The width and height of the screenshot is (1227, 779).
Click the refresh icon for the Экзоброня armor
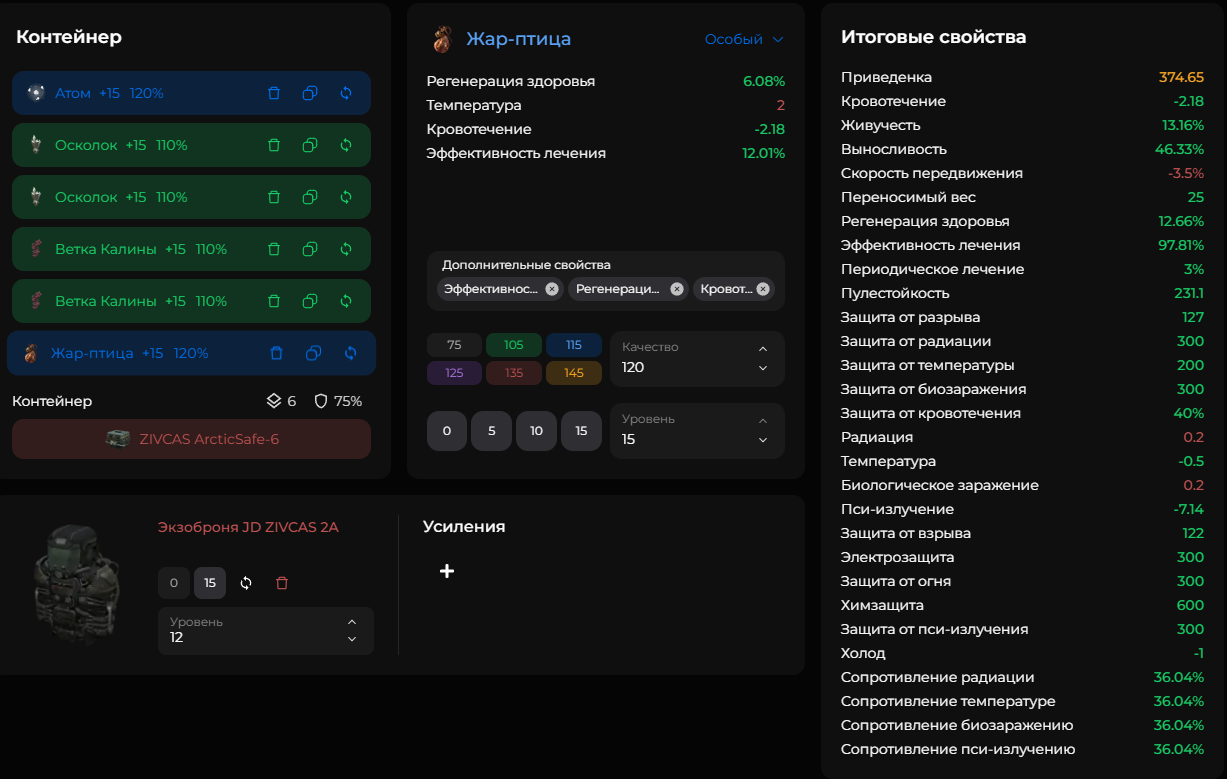coord(246,583)
